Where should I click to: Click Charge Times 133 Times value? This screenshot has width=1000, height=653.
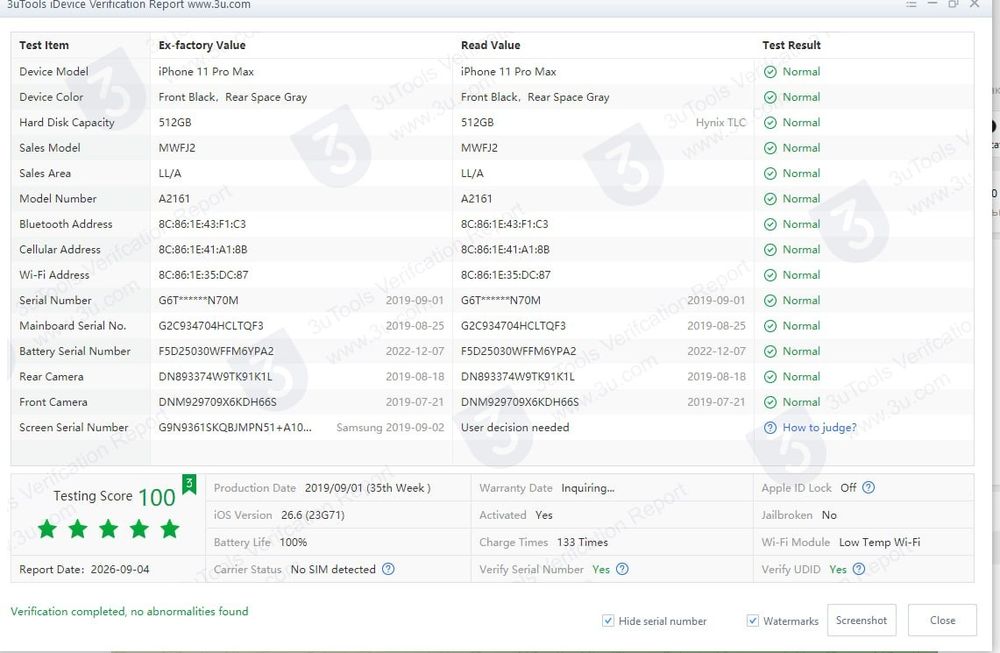[x=582, y=542]
